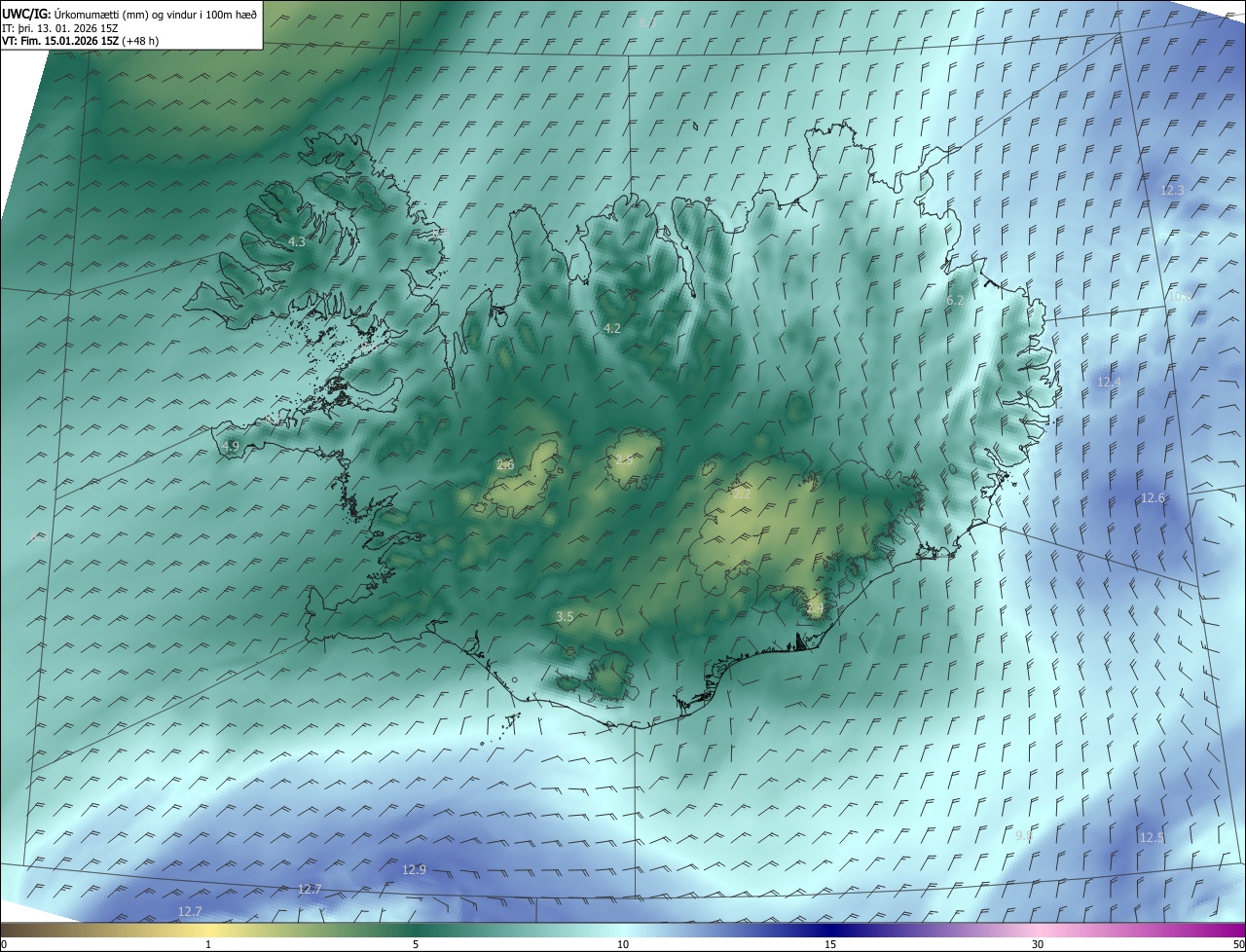Click the '1' tick on the color scale
This screenshot has width=1246, height=952.
(x=208, y=944)
